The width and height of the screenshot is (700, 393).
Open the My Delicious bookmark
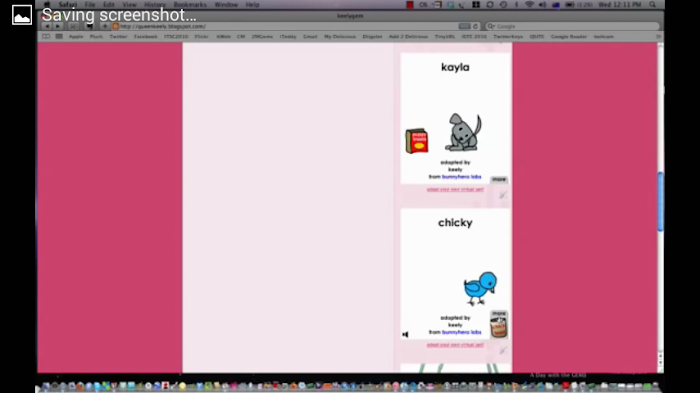(x=340, y=37)
